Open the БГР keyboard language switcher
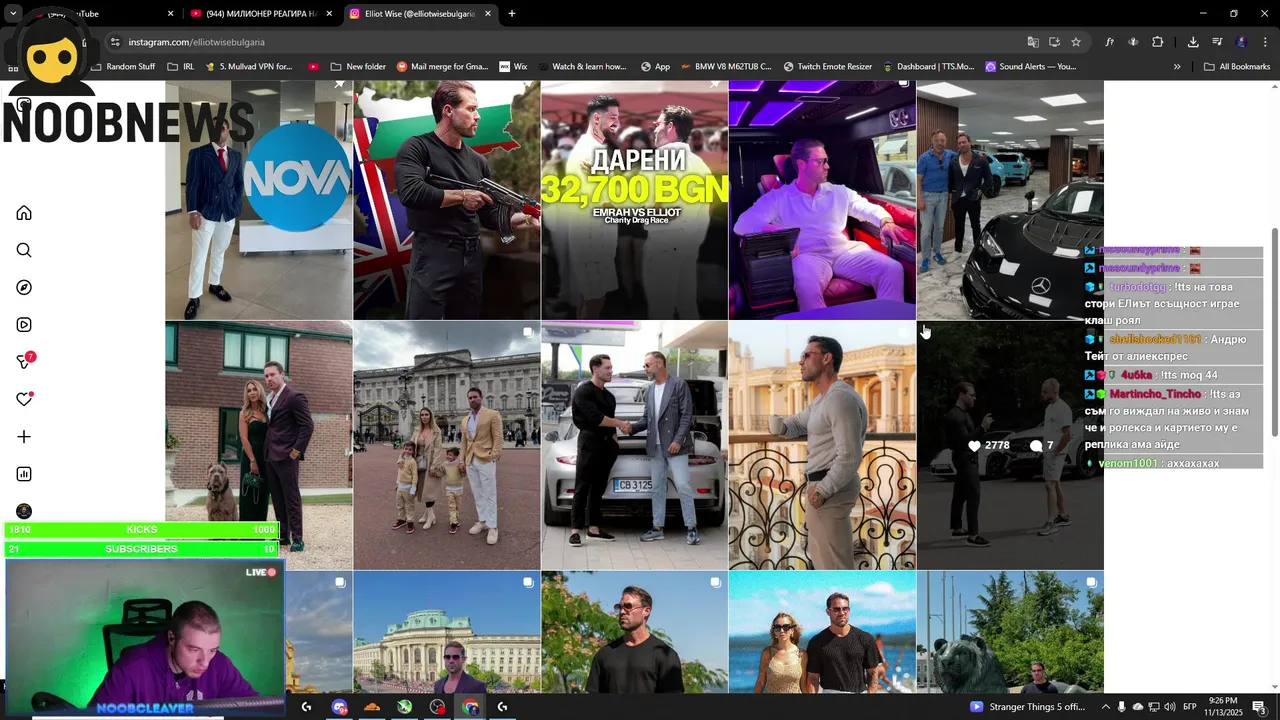 coord(1190,707)
